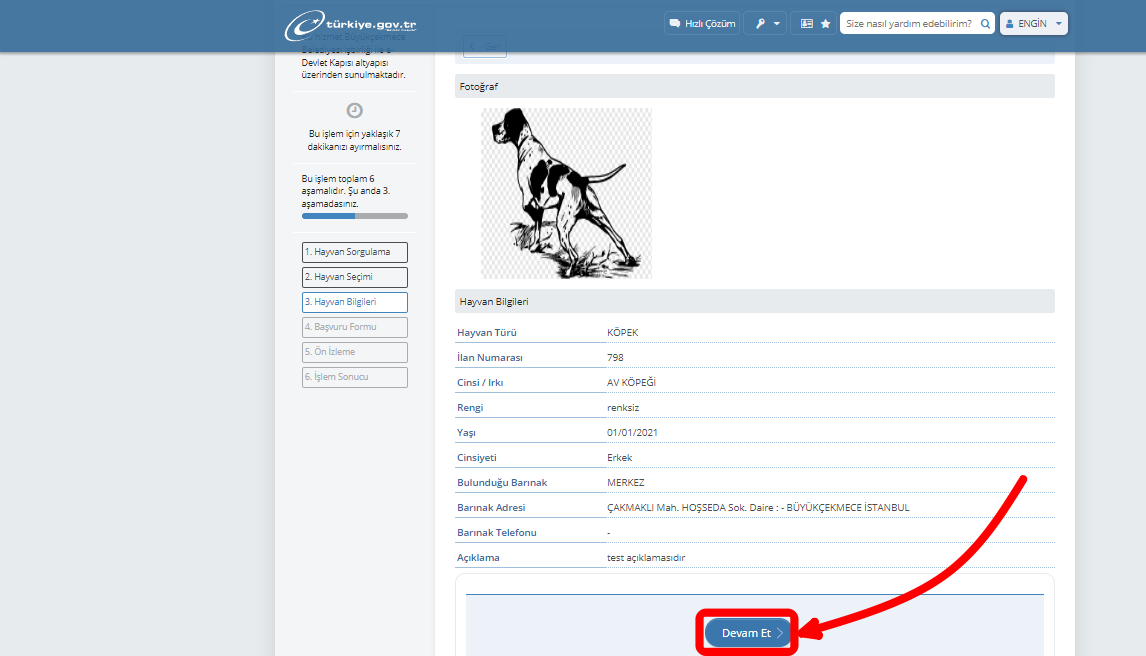Viewport: 1146px width, 656px height.
Task: Click step 5. Ön İzleme
Action: (354, 352)
